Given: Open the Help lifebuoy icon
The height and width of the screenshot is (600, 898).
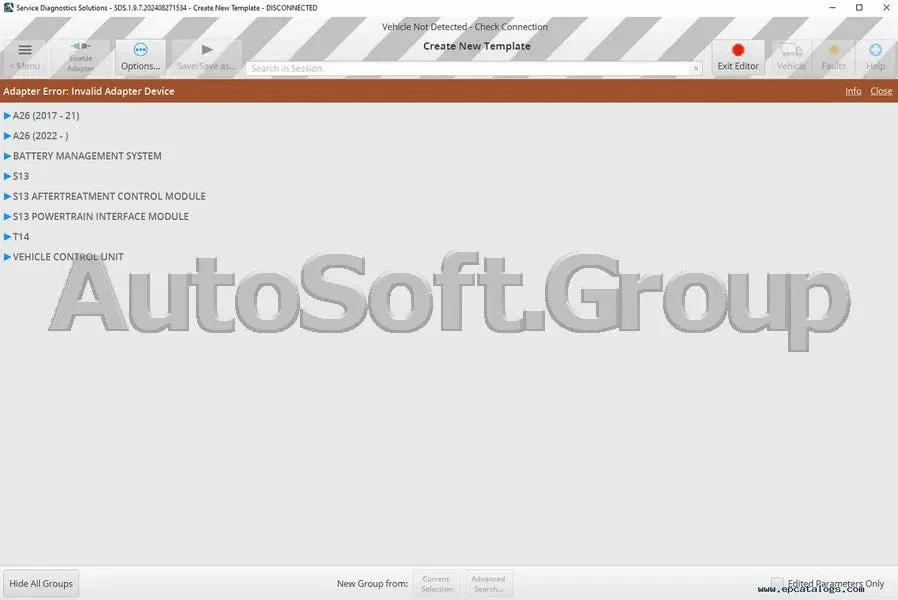Looking at the screenshot, I should pos(875,50).
